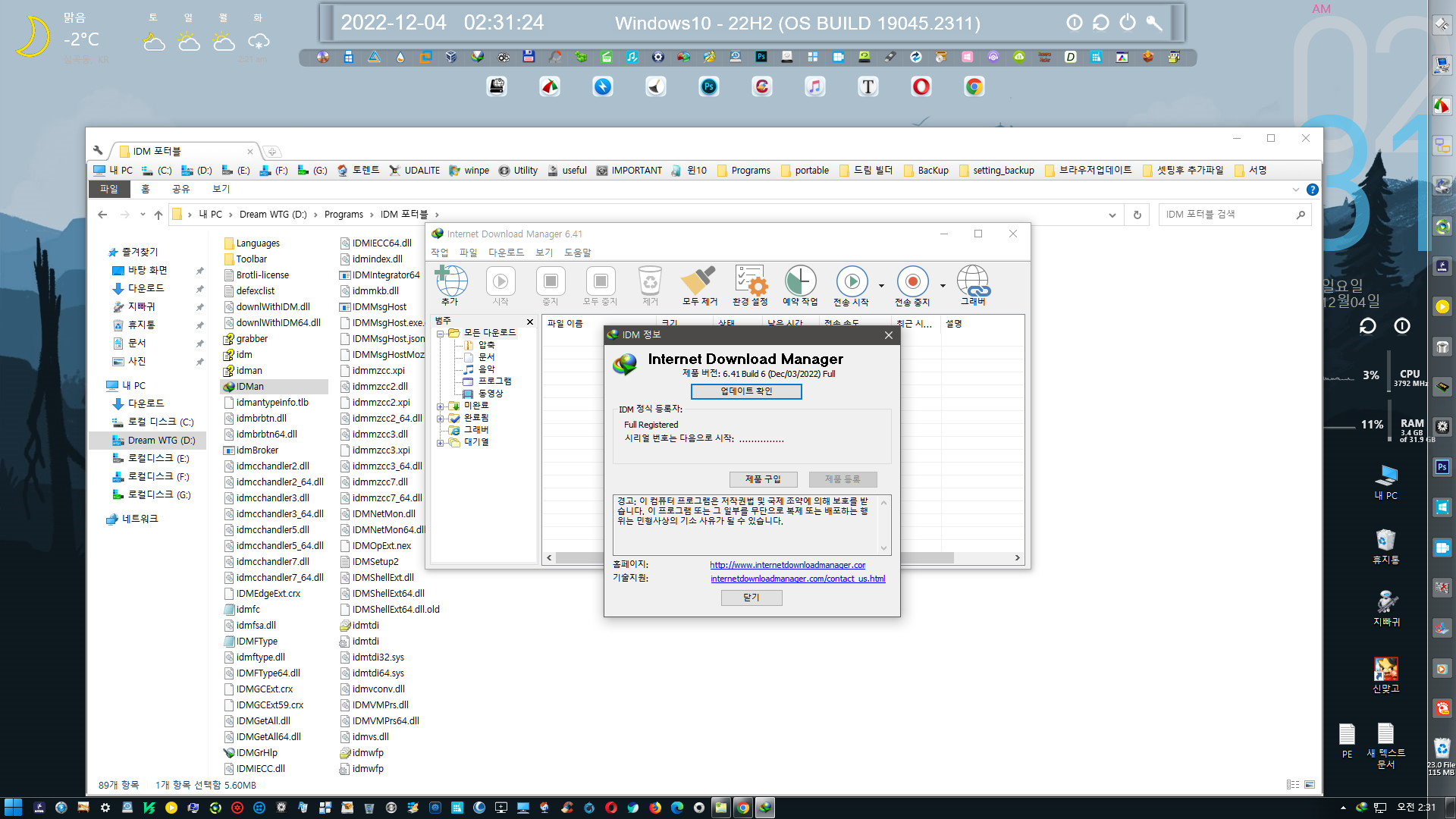Close the IDM categories panel

530,322
